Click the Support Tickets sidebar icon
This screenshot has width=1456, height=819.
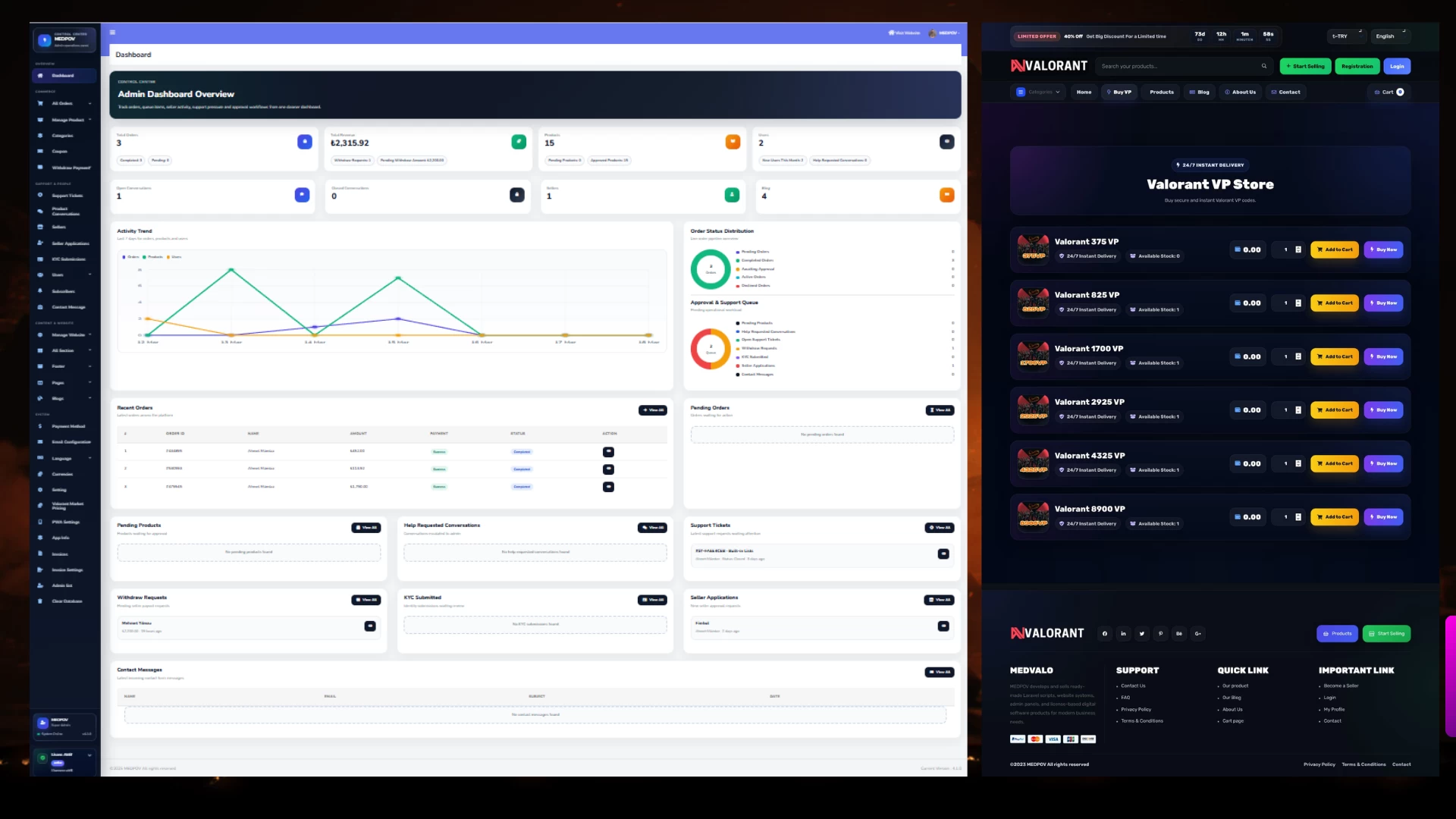[x=40, y=195]
